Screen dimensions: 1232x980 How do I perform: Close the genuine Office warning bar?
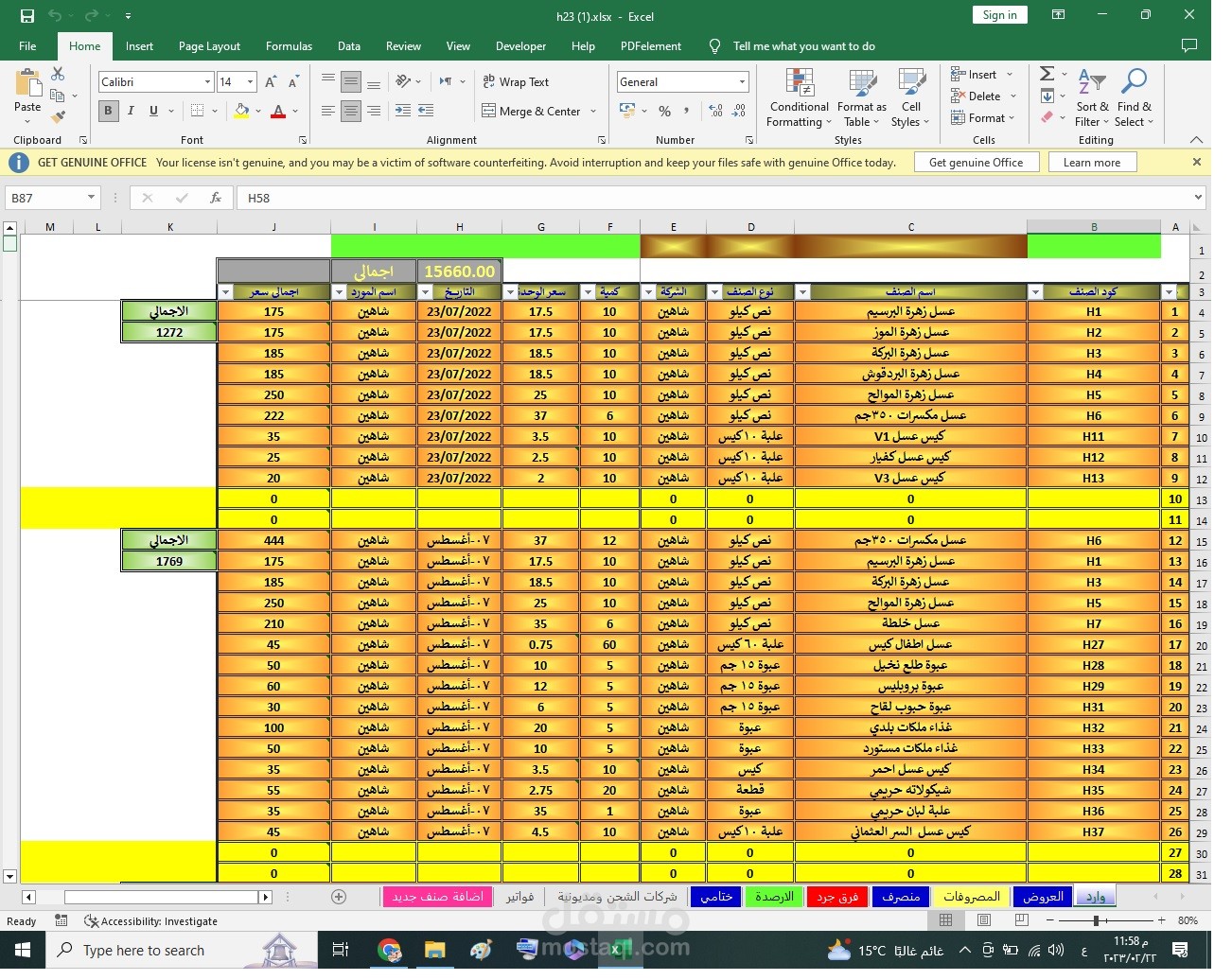(1196, 163)
